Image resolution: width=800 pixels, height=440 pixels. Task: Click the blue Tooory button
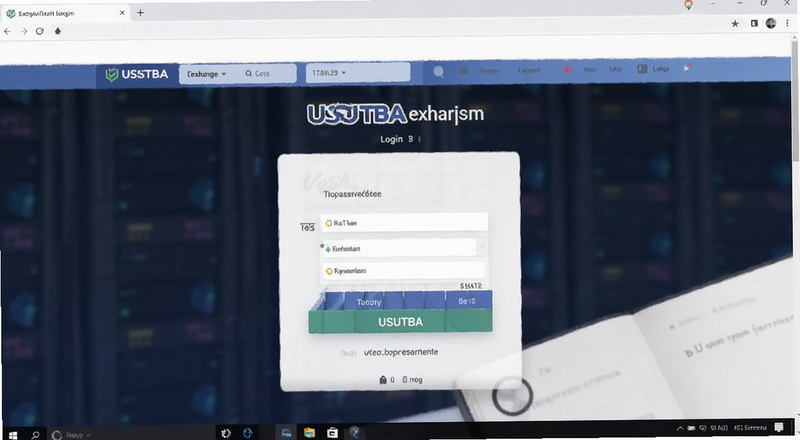369,302
